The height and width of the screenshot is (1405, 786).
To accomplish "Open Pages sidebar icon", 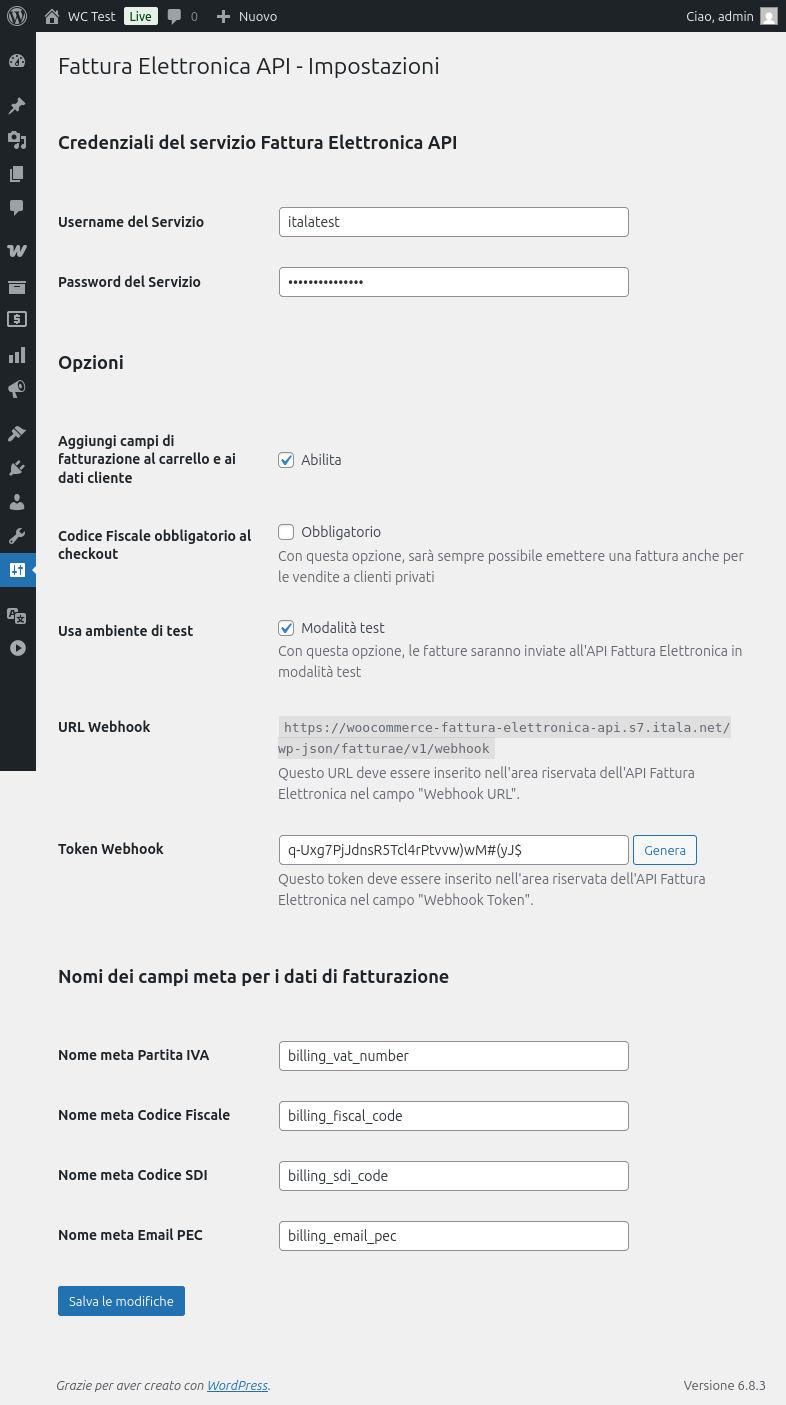I will point(16,174).
